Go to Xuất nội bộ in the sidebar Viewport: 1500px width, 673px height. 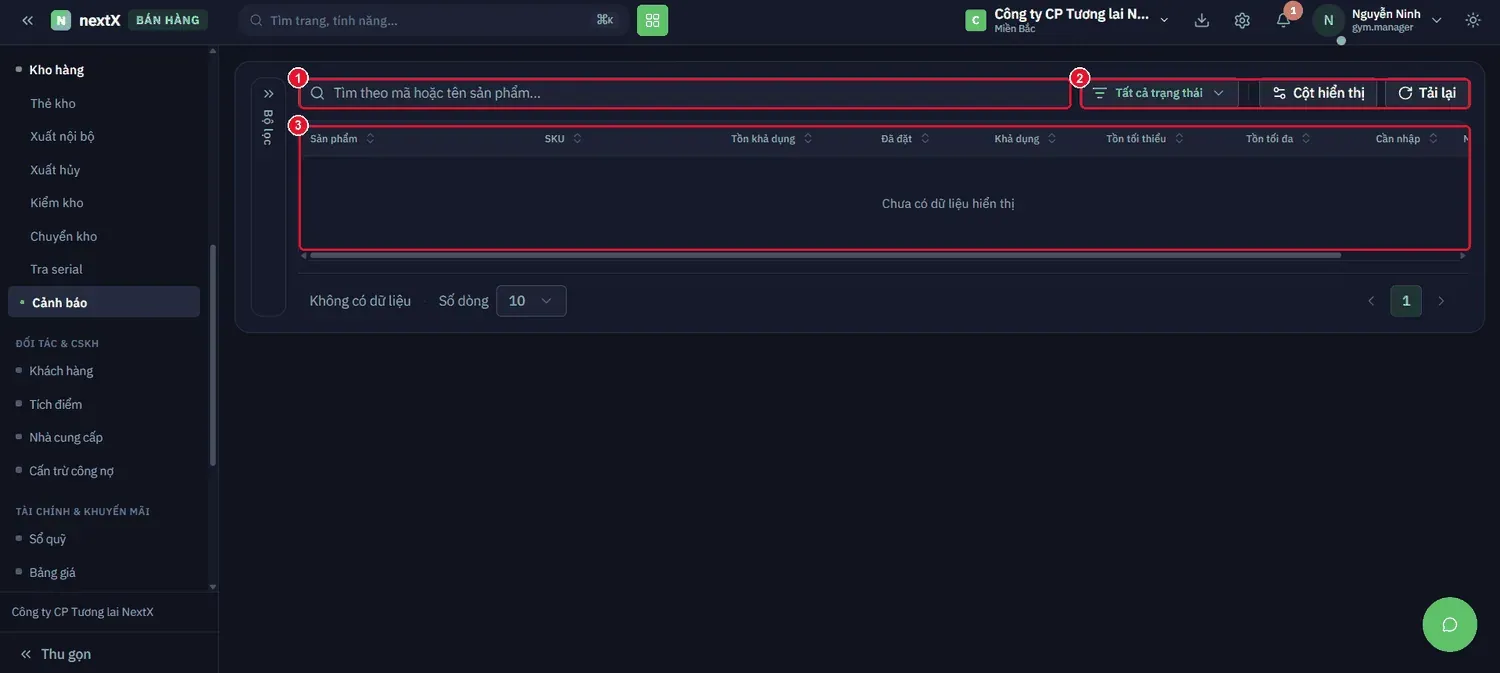point(62,136)
